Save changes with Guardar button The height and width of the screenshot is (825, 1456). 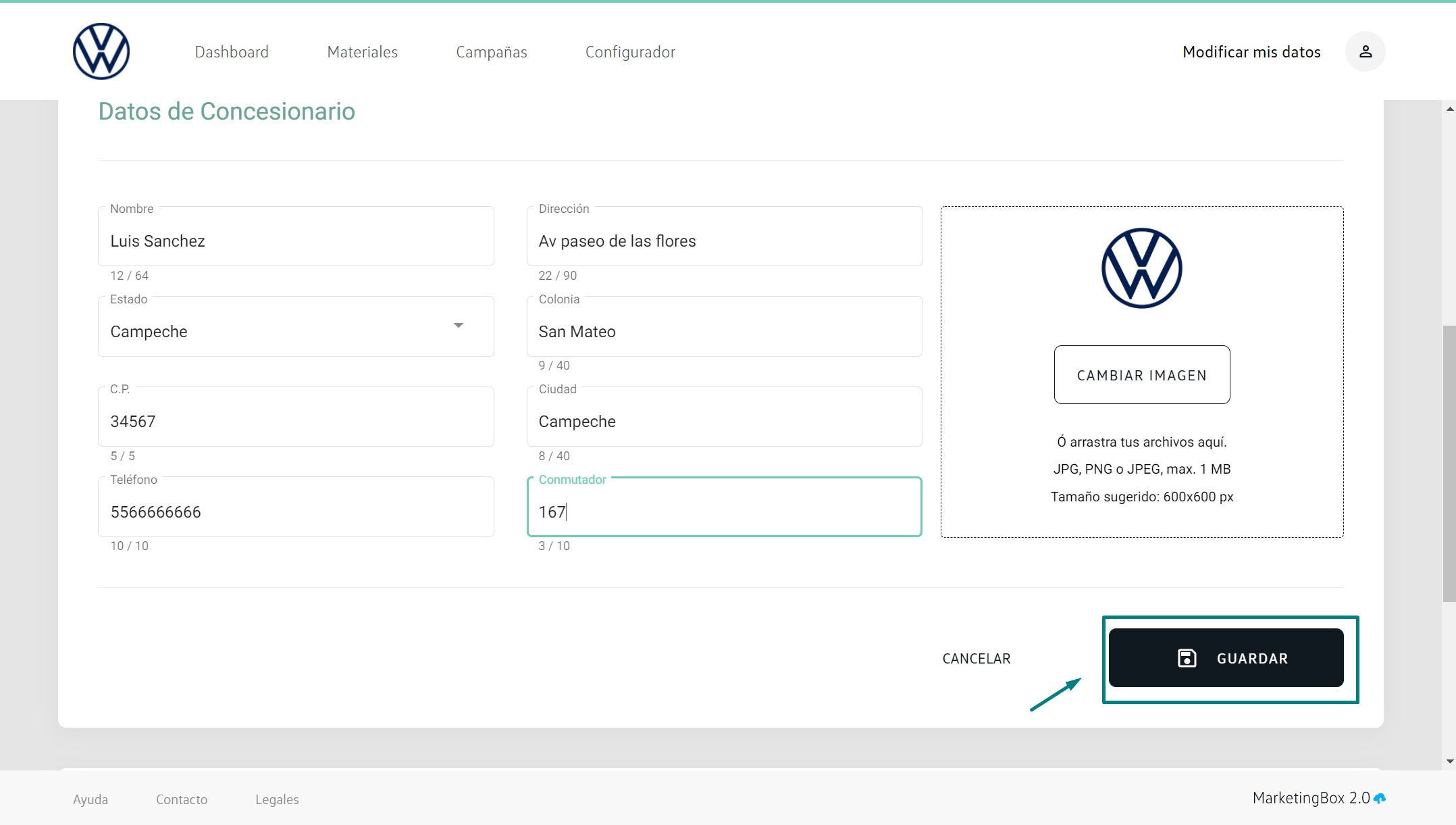tap(1226, 658)
